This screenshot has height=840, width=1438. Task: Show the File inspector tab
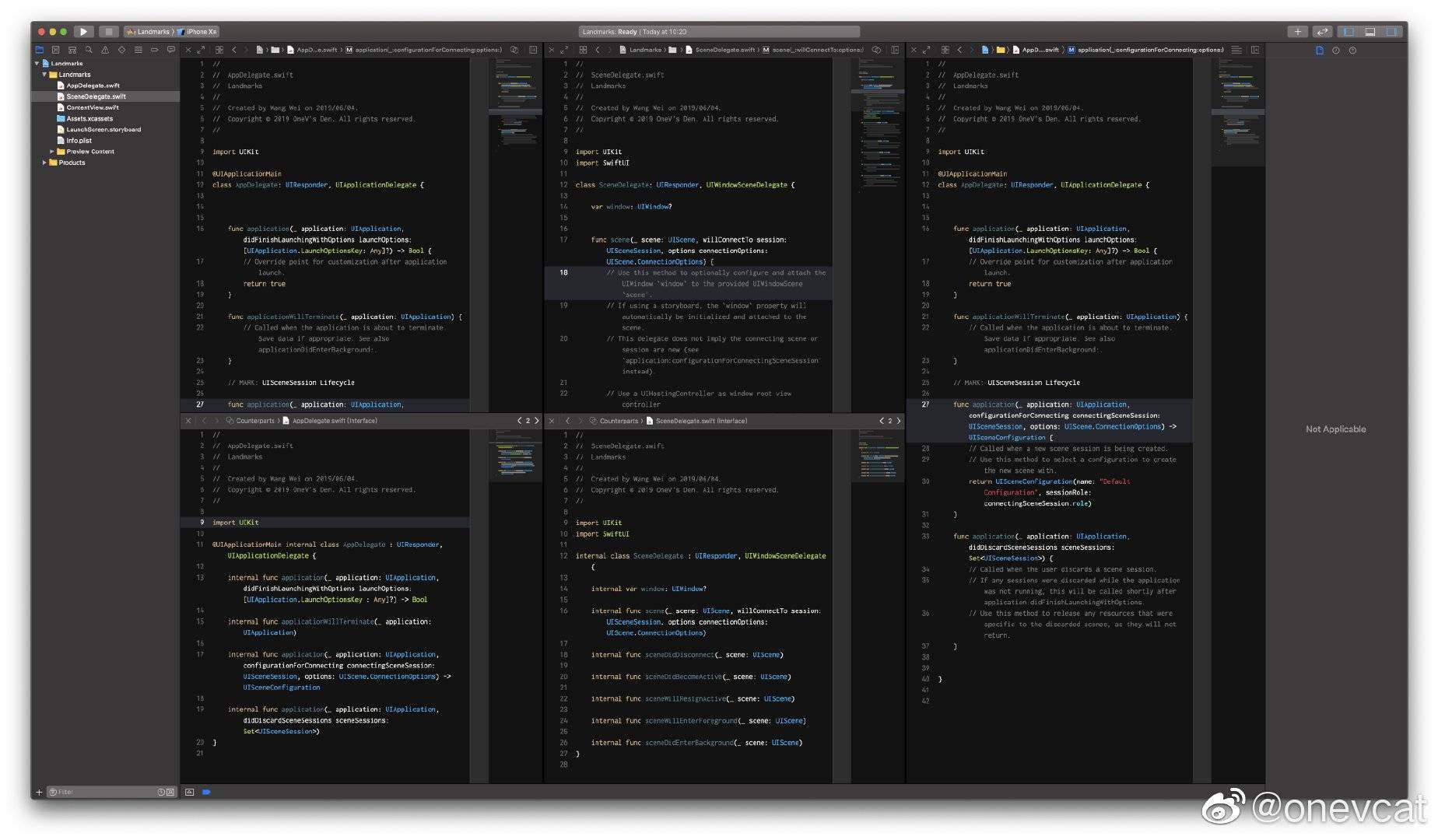point(1320,50)
